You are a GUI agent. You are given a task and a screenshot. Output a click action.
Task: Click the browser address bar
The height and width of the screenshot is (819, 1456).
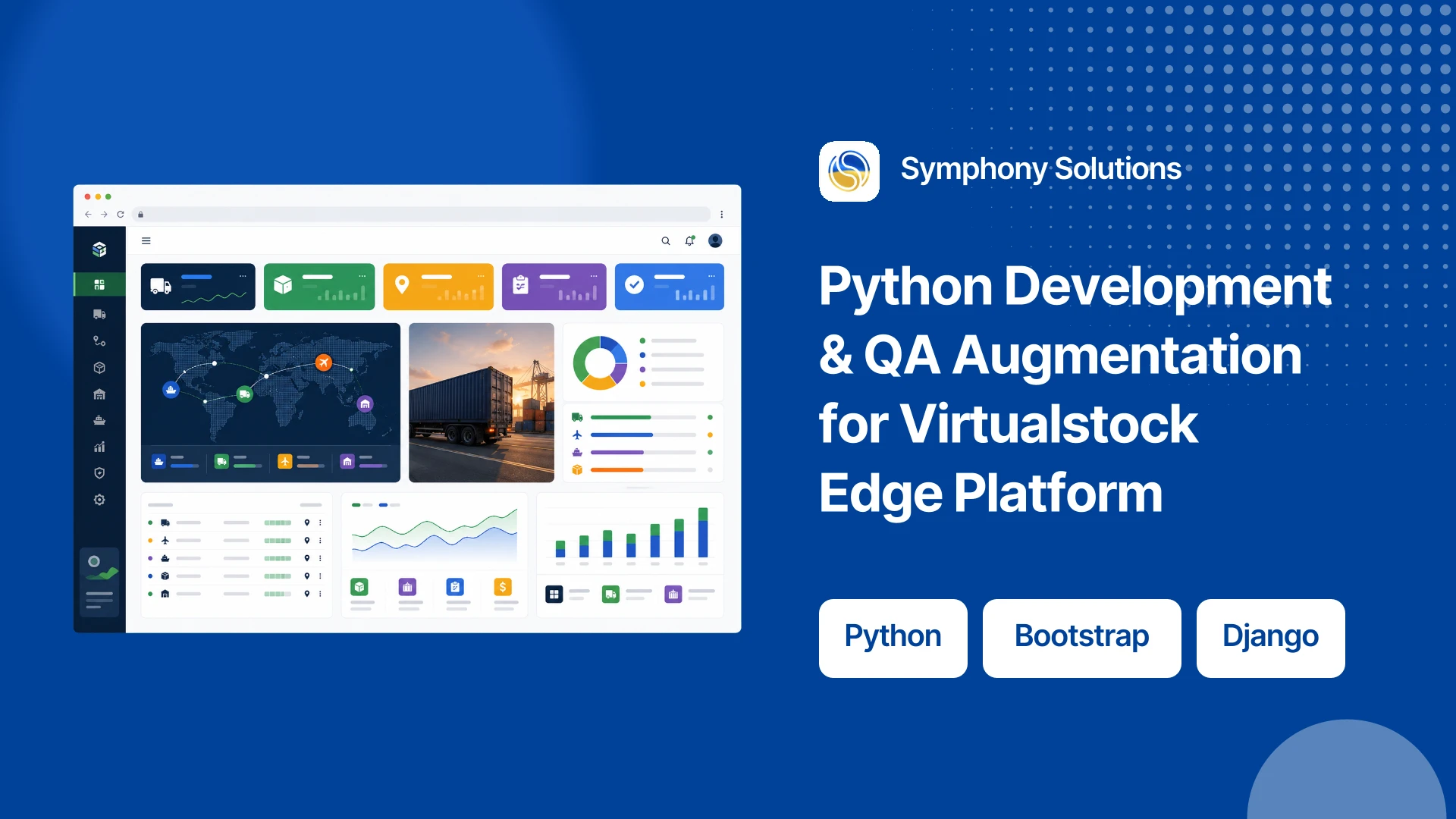(x=422, y=215)
